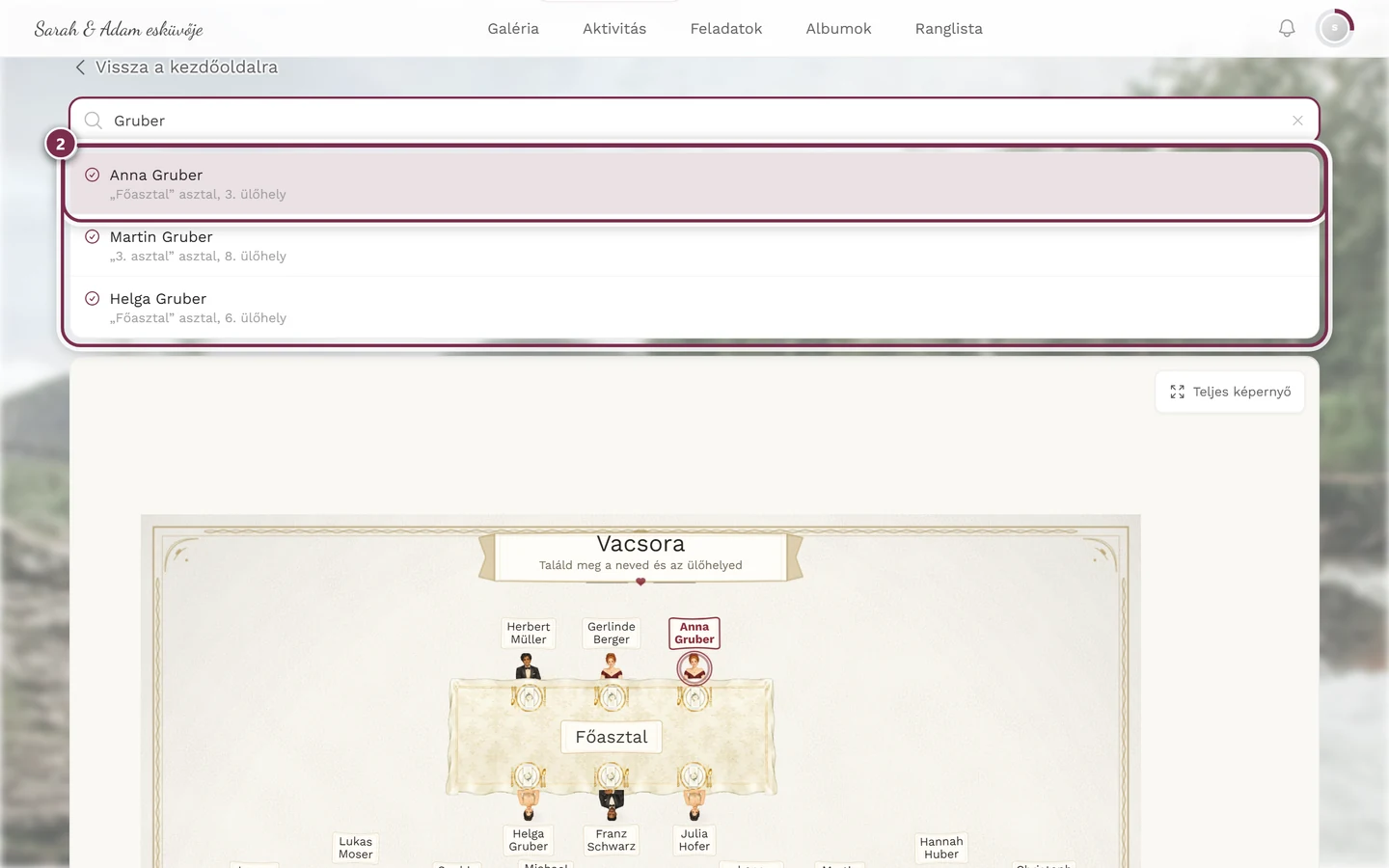Clear the search field with X icon
Image resolution: width=1389 pixels, height=868 pixels.
click(1297, 121)
